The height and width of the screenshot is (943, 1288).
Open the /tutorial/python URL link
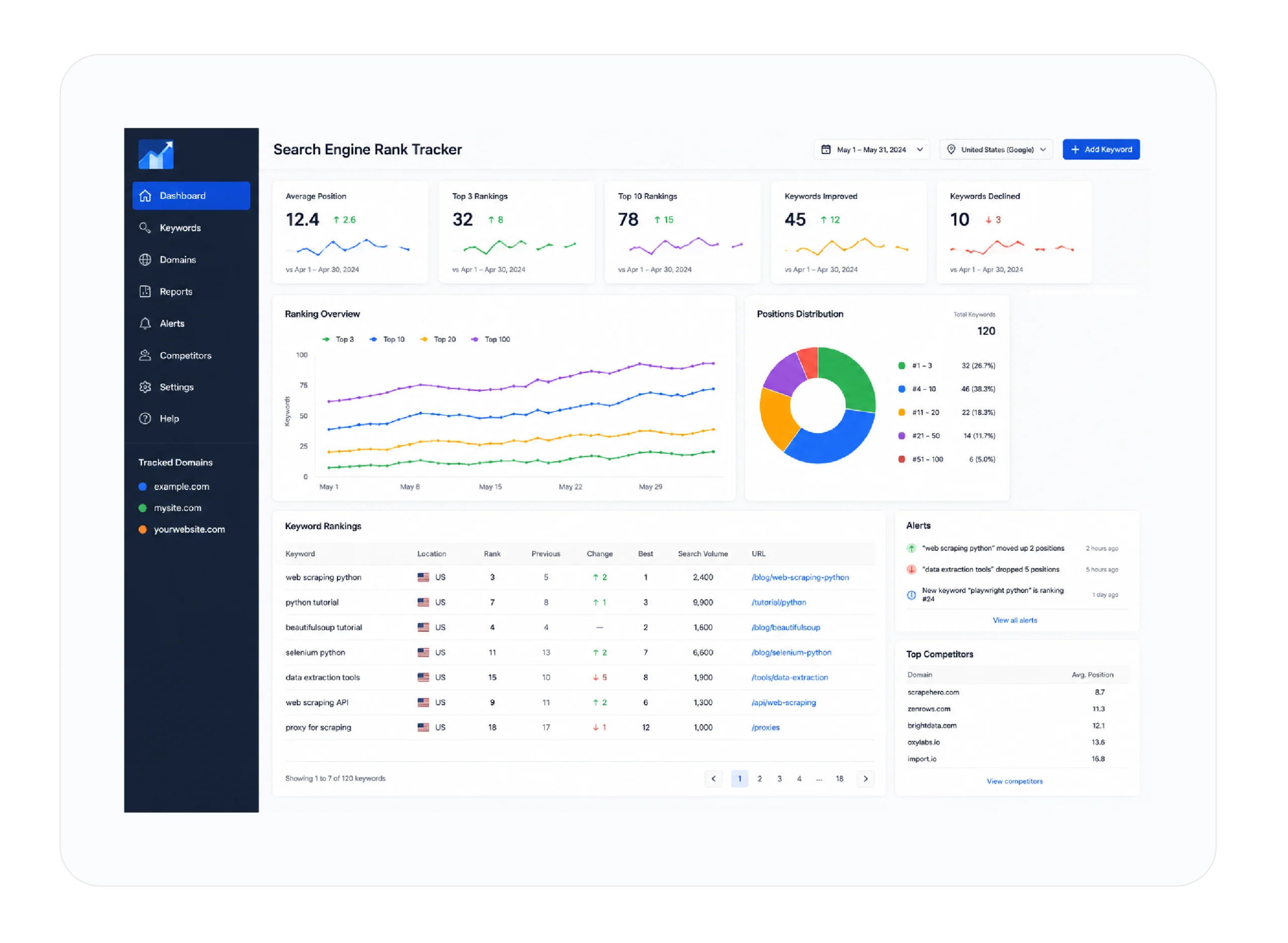coord(779,603)
